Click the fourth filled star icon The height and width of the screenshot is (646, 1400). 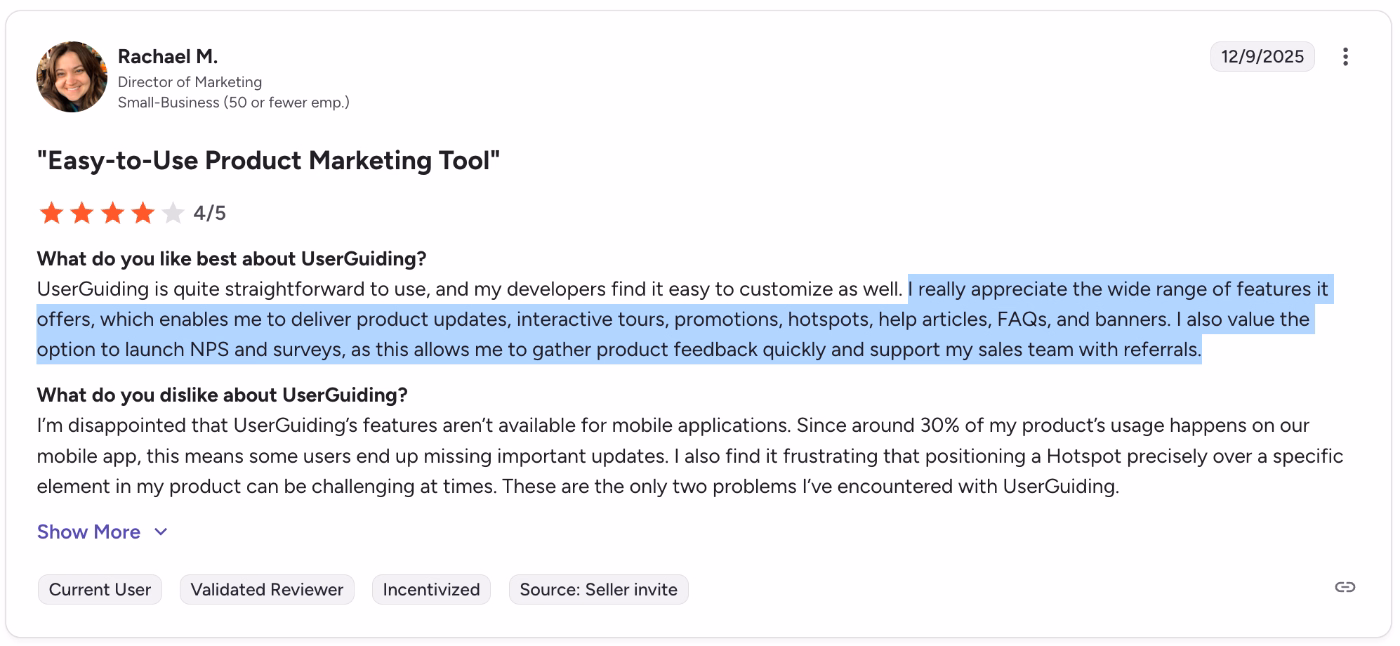click(x=144, y=212)
